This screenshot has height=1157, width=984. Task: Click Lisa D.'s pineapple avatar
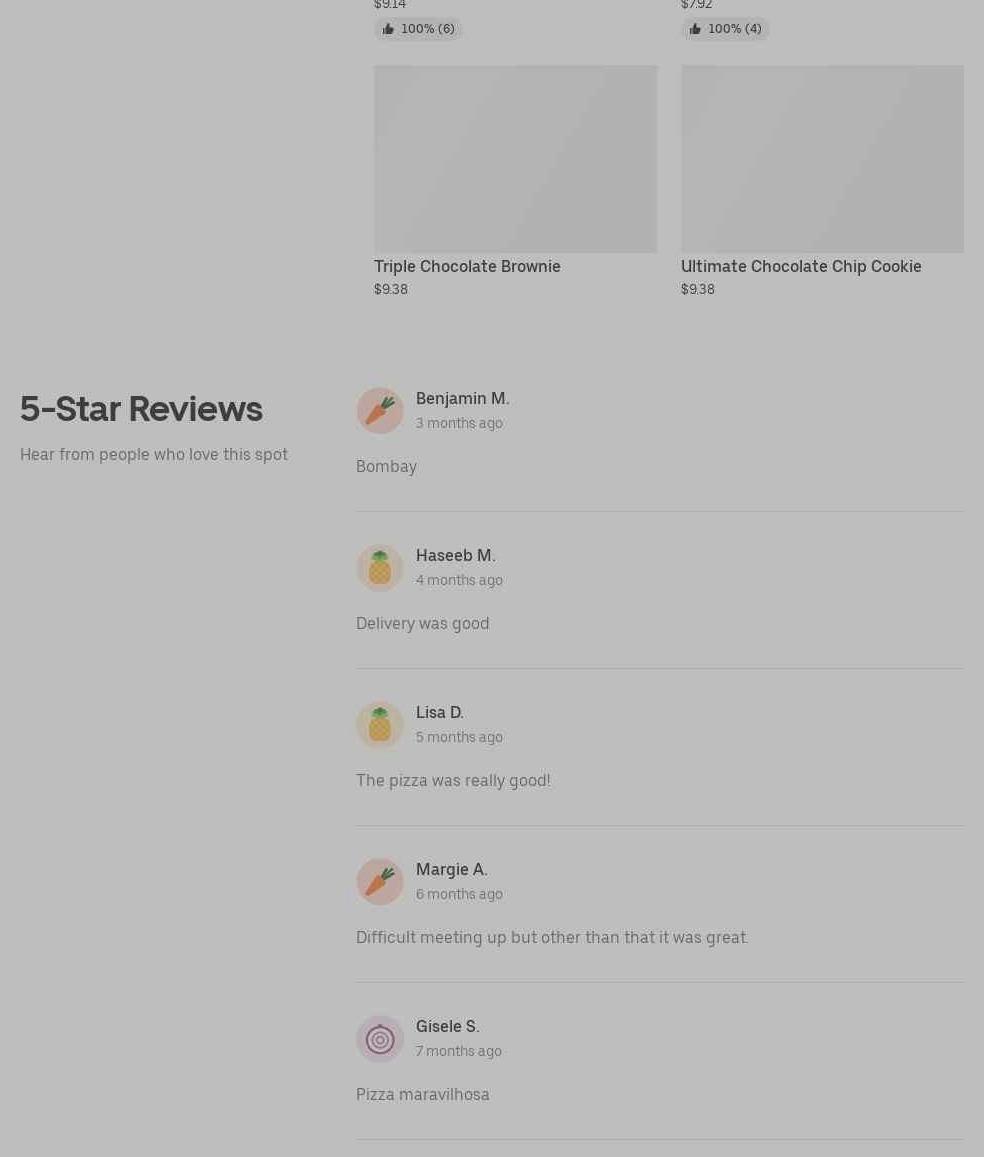[380, 725]
